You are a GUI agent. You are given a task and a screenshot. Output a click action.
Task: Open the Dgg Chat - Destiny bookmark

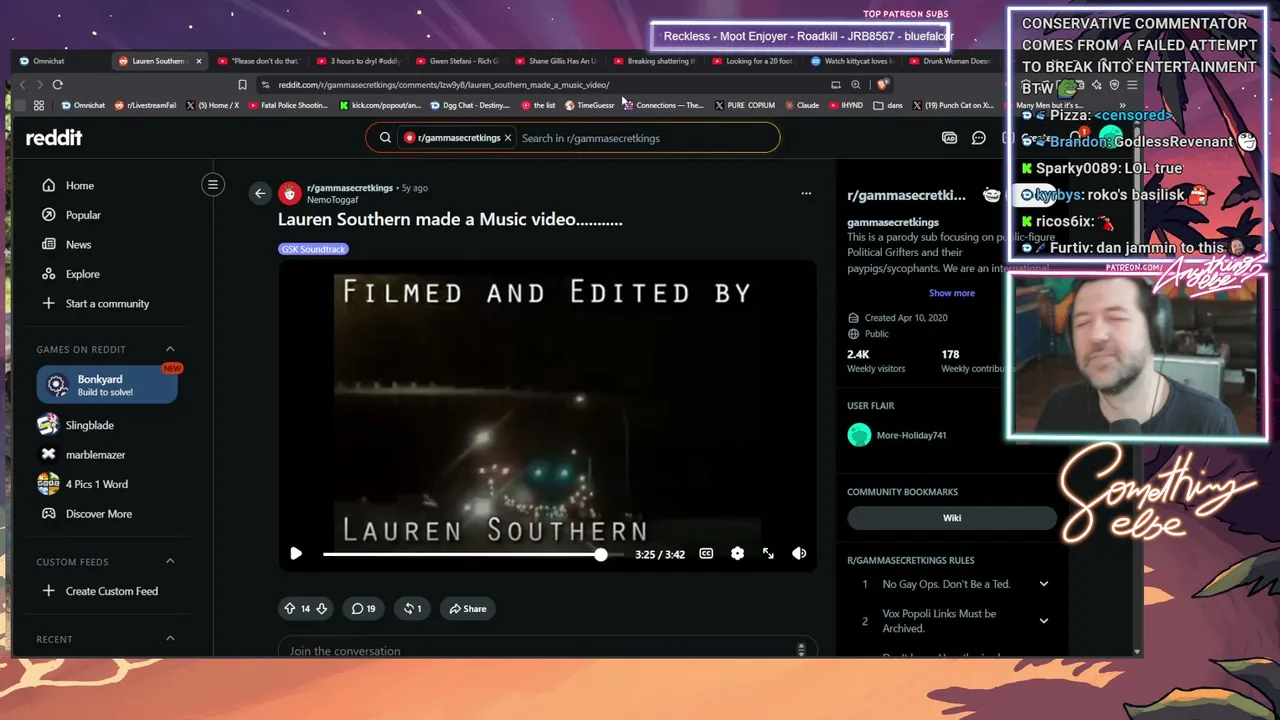click(470, 105)
